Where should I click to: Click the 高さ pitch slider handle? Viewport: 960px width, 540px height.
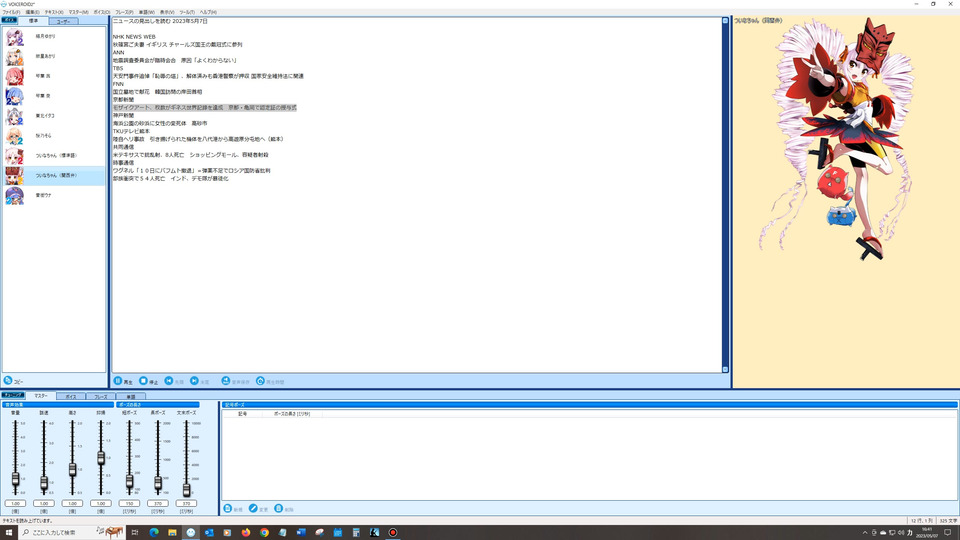click(72, 470)
